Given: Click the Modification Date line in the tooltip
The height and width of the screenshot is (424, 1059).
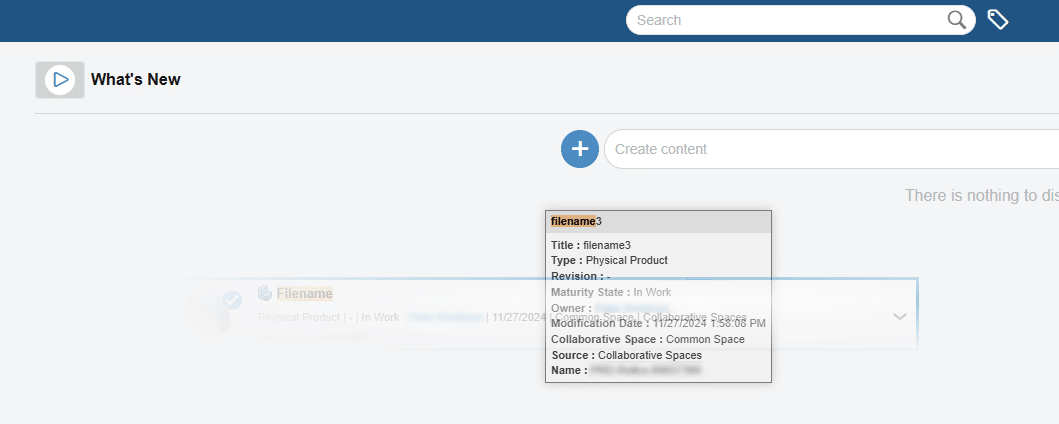Looking at the screenshot, I should point(658,323).
